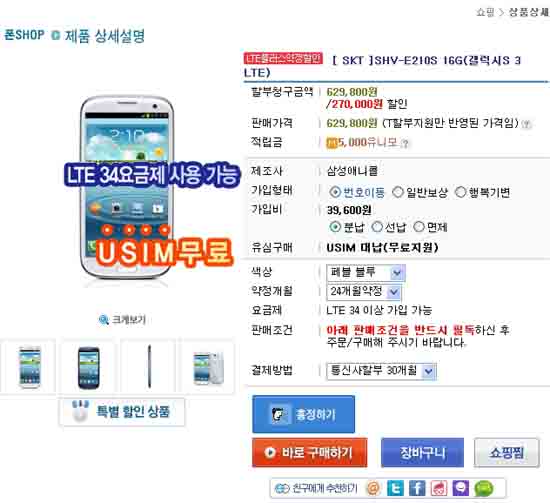Click the 바로 구매하기 buy now button
Image resolution: width=550 pixels, height=503 pixels.
[310, 452]
